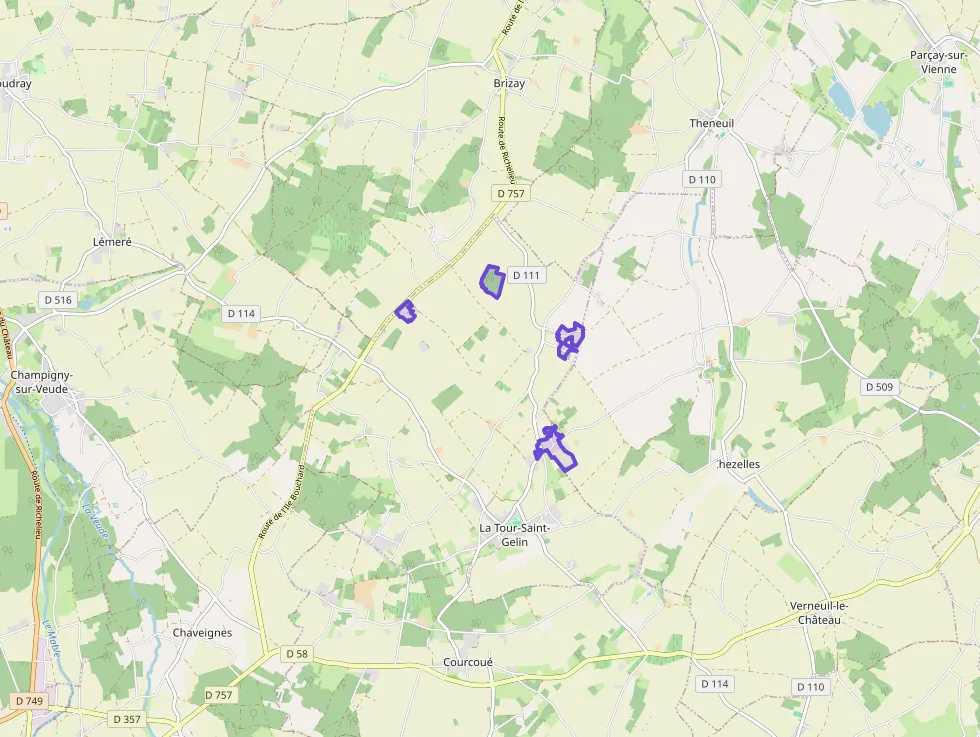Select the purple outlined polygon beside D 111
The image size is (980, 737).
tap(492, 282)
